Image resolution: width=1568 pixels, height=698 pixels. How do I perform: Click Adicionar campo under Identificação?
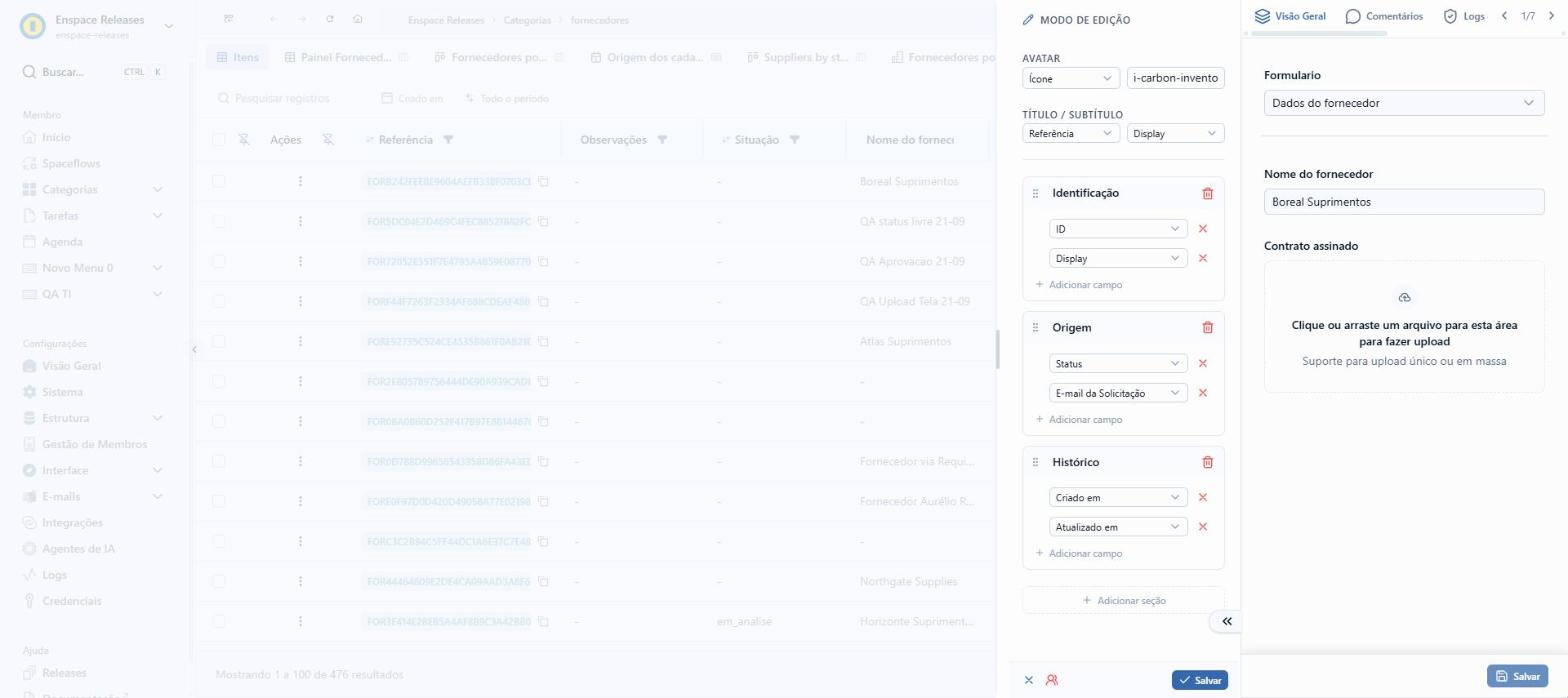(1079, 285)
